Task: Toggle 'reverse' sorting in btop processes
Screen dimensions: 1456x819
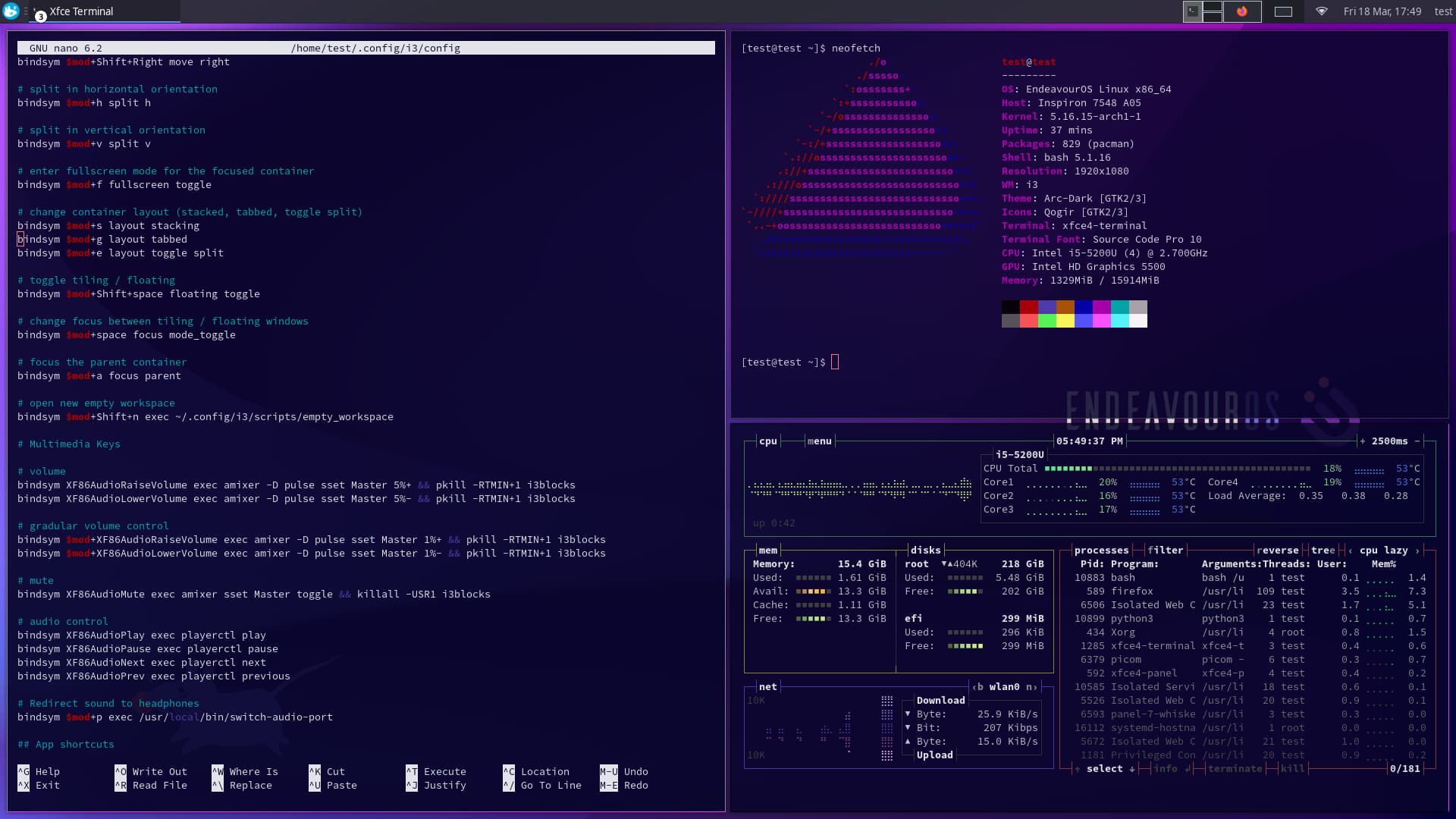Action: pyautogui.click(x=1277, y=551)
